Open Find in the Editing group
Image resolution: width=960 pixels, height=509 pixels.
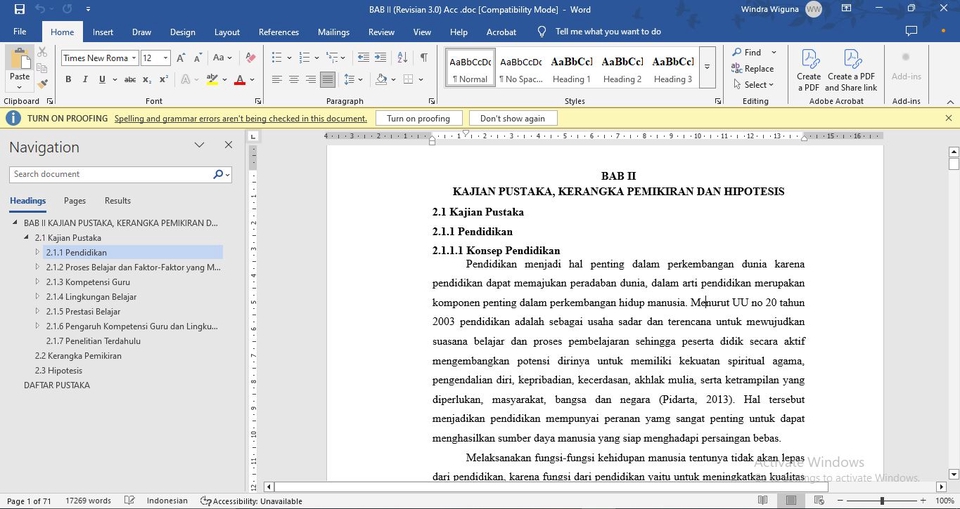coord(747,53)
